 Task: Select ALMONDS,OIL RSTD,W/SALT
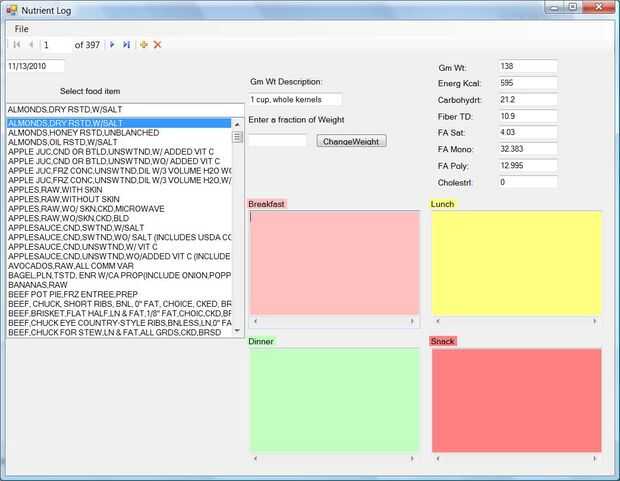pyautogui.click(x=119, y=142)
